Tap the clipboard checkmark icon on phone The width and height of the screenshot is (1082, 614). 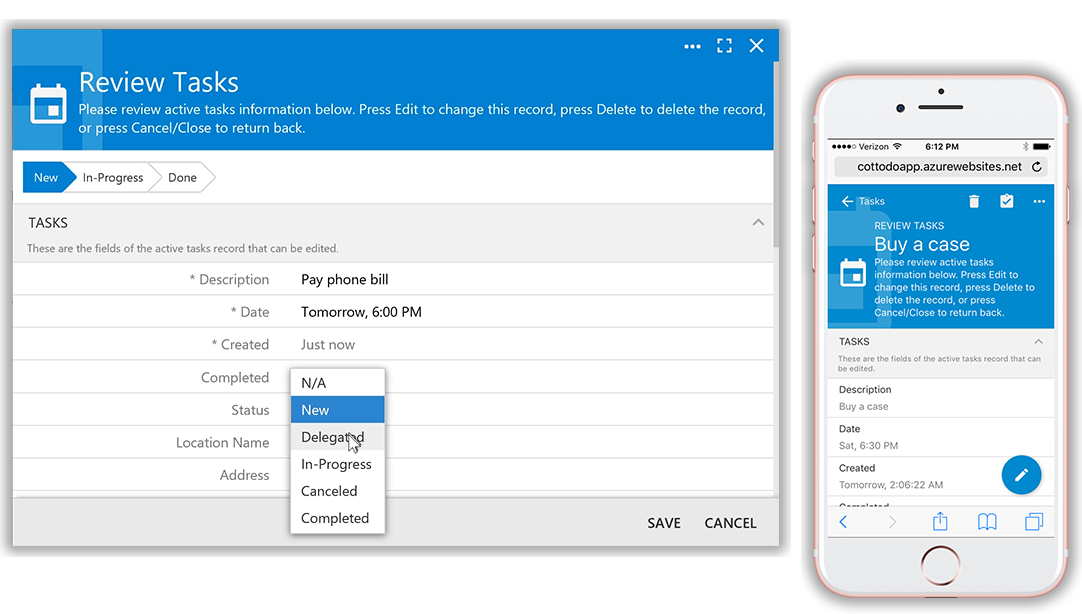pyautogui.click(x=1007, y=201)
